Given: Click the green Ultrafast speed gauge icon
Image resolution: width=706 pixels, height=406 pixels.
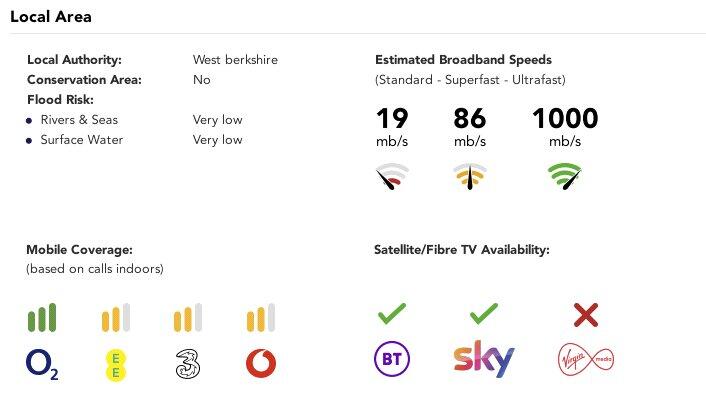Looking at the screenshot, I should pos(565,178).
